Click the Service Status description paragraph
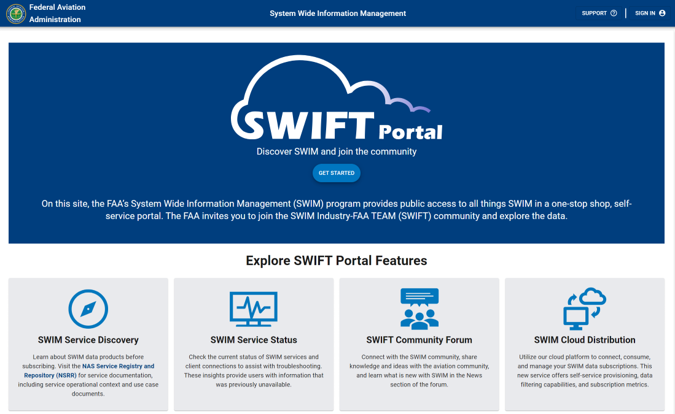Screen dimensions: 675x414 point(254,371)
